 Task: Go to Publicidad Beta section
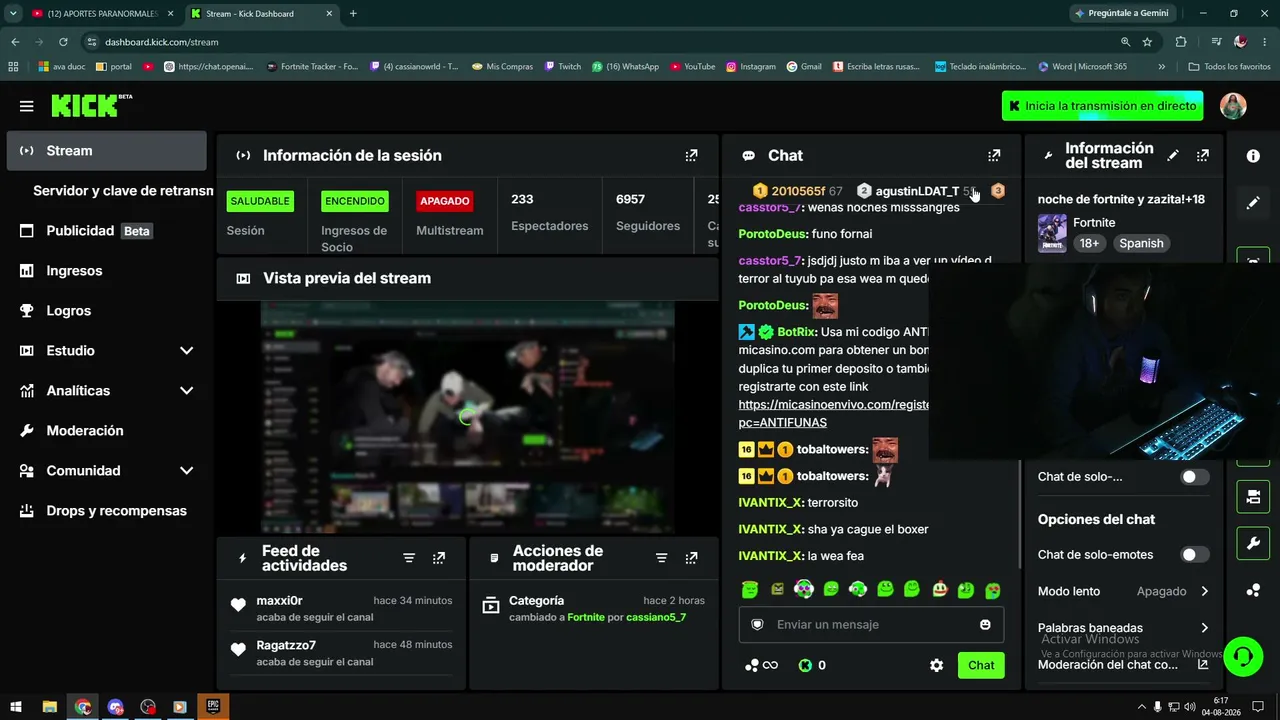[107, 231]
